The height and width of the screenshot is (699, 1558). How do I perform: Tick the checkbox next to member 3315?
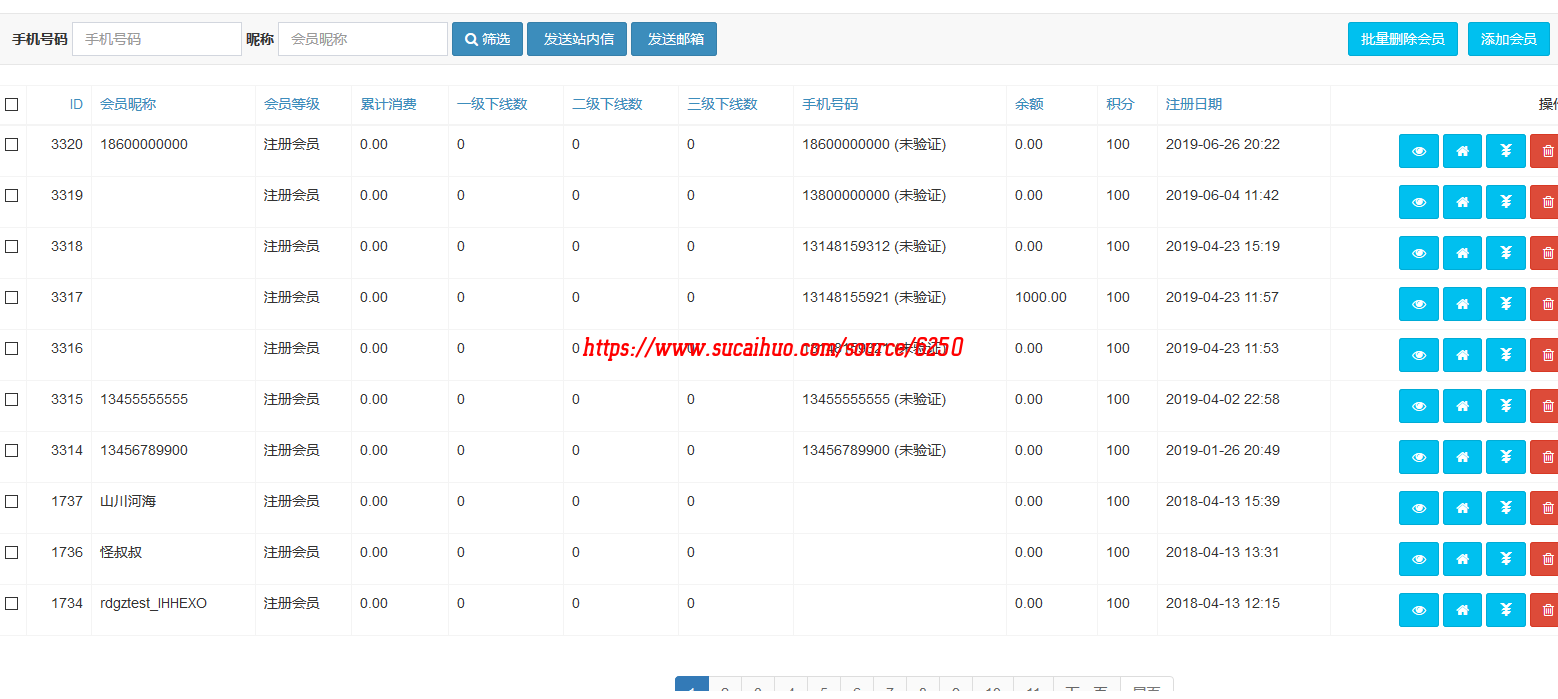[12, 399]
